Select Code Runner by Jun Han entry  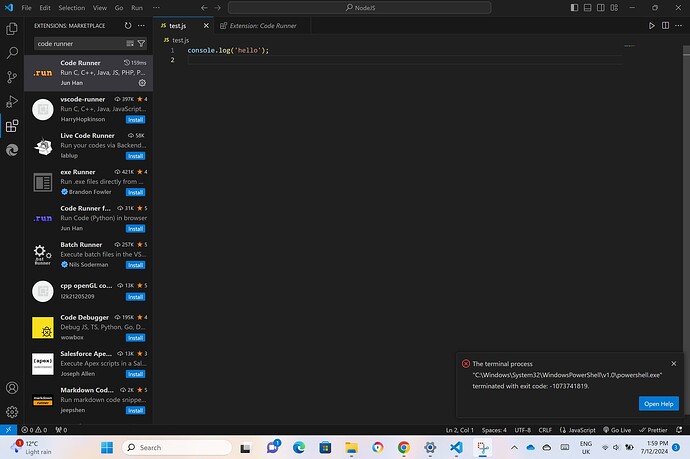tap(88, 73)
